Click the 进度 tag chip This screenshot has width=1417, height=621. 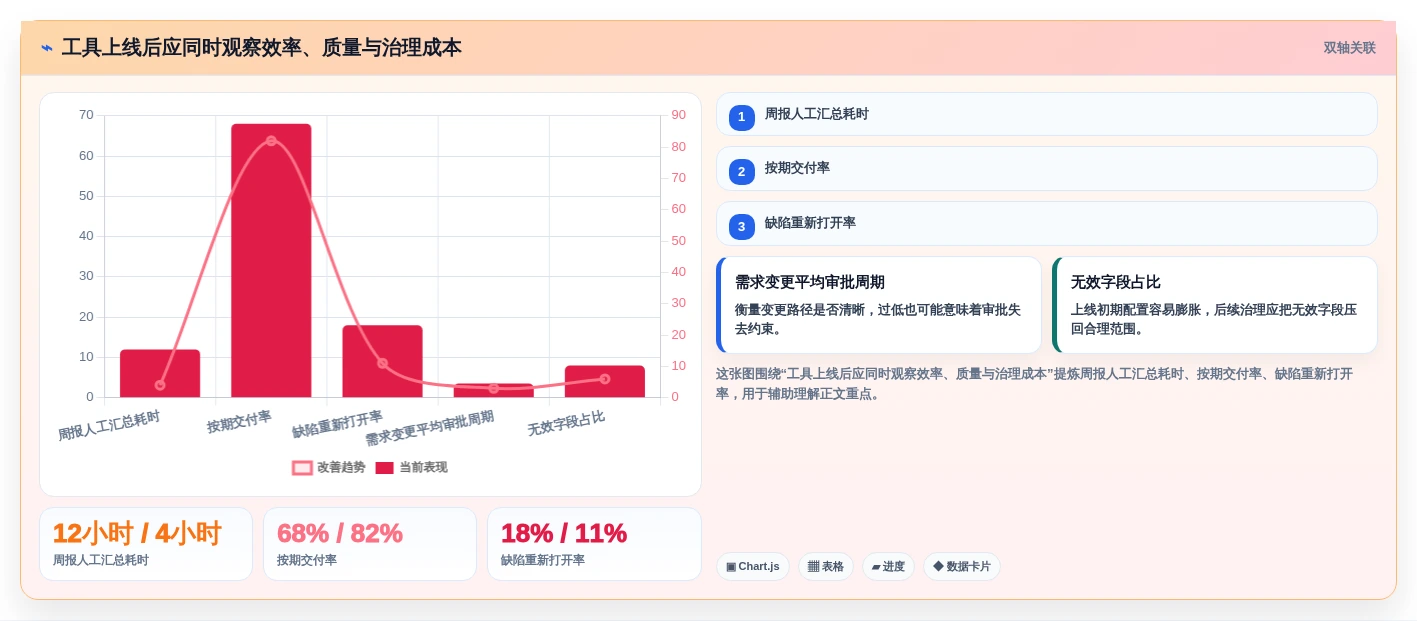click(x=888, y=567)
